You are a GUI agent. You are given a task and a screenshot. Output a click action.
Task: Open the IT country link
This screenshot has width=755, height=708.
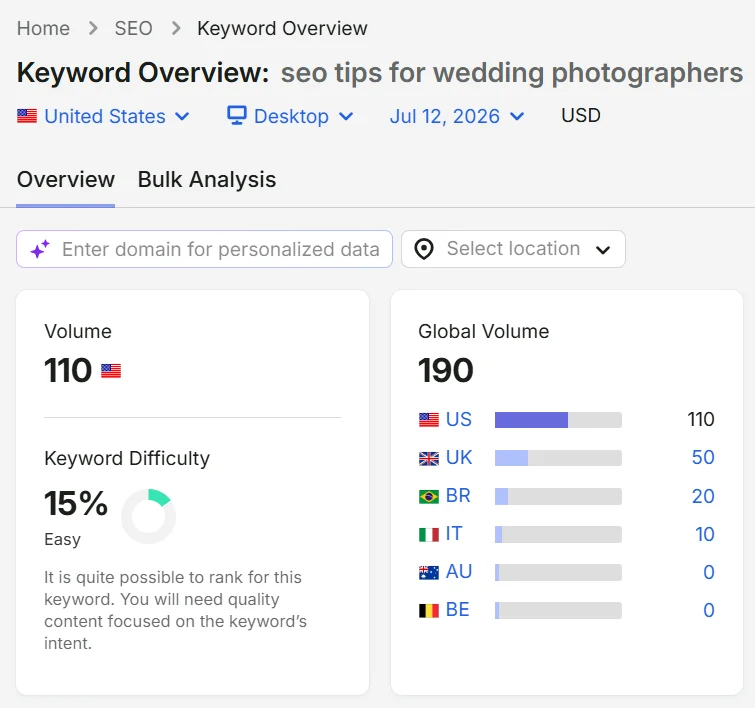tap(454, 534)
